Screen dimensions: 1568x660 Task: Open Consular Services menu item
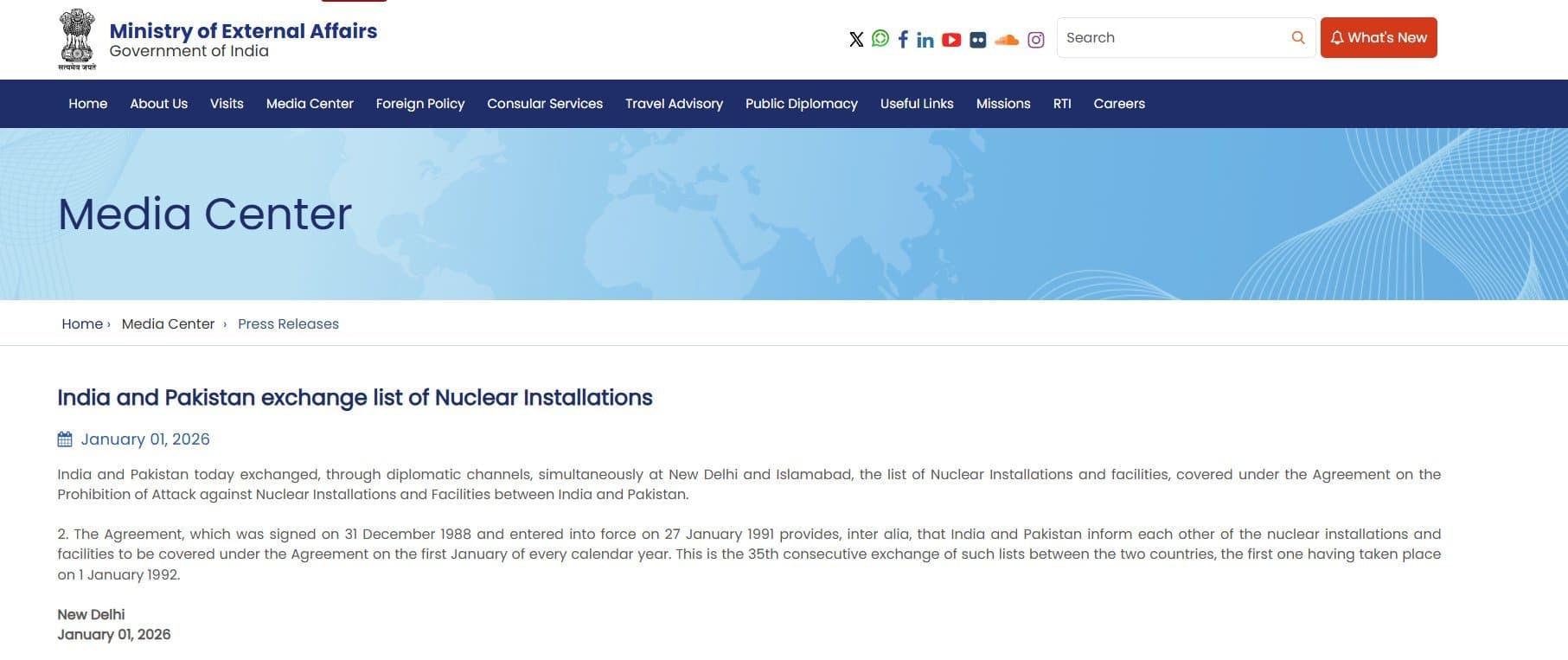[544, 104]
